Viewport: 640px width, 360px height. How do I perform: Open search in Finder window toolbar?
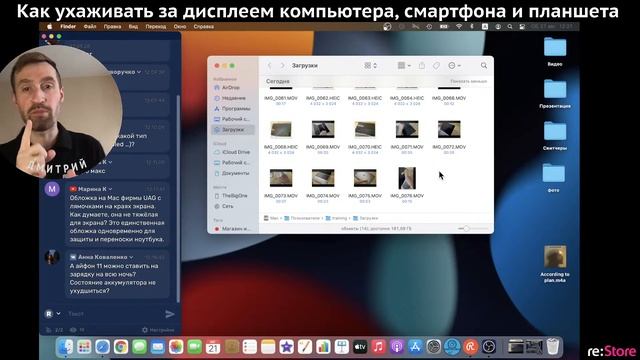tap(484, 65)
